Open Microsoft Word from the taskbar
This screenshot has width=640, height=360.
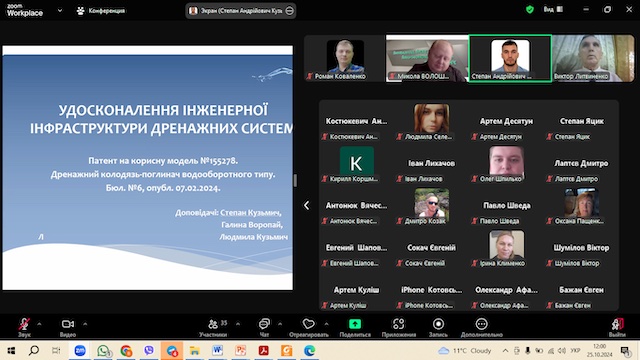pyautogui.click(x=218, y=351)
